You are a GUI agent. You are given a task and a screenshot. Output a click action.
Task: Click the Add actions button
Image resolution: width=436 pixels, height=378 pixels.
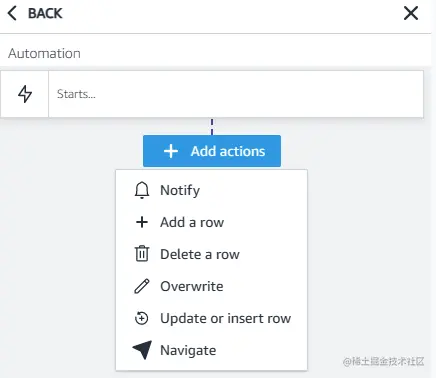pos(212,151)
